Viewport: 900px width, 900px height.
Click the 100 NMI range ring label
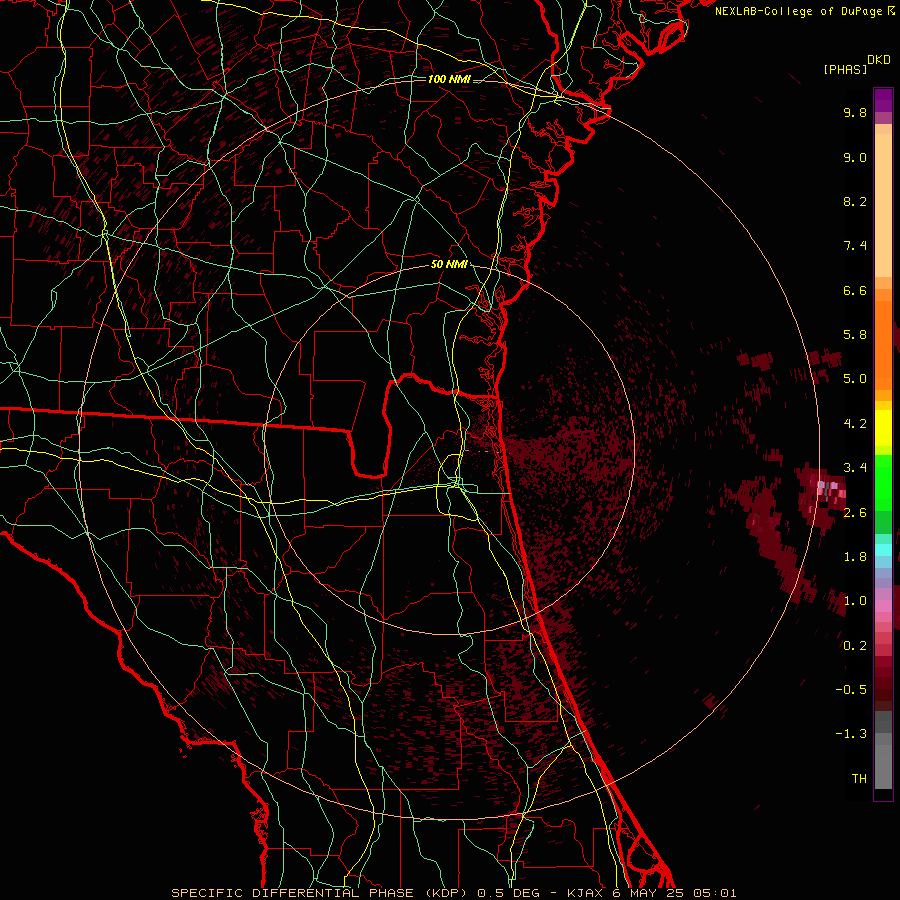[449, 79]
